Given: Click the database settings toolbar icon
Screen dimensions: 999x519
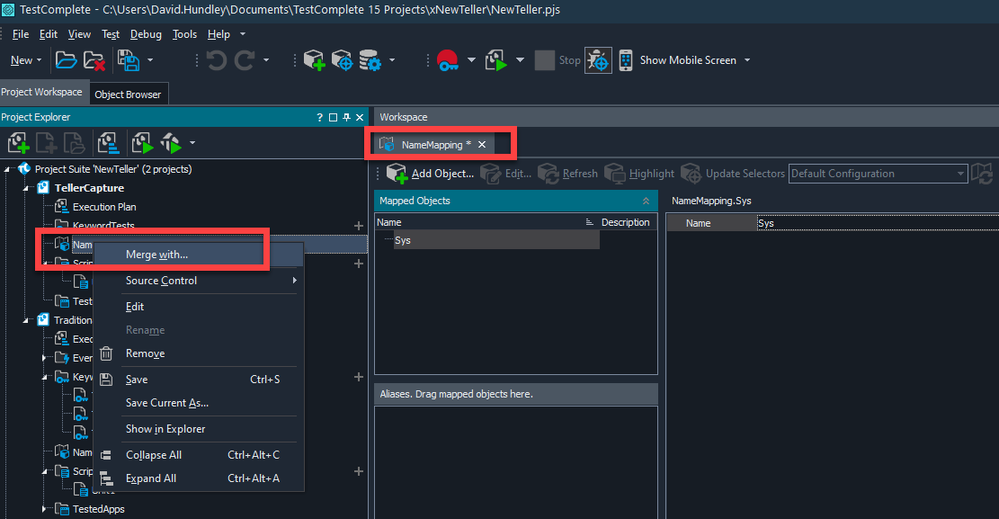Looking at the screenshot, I should 371,60.
